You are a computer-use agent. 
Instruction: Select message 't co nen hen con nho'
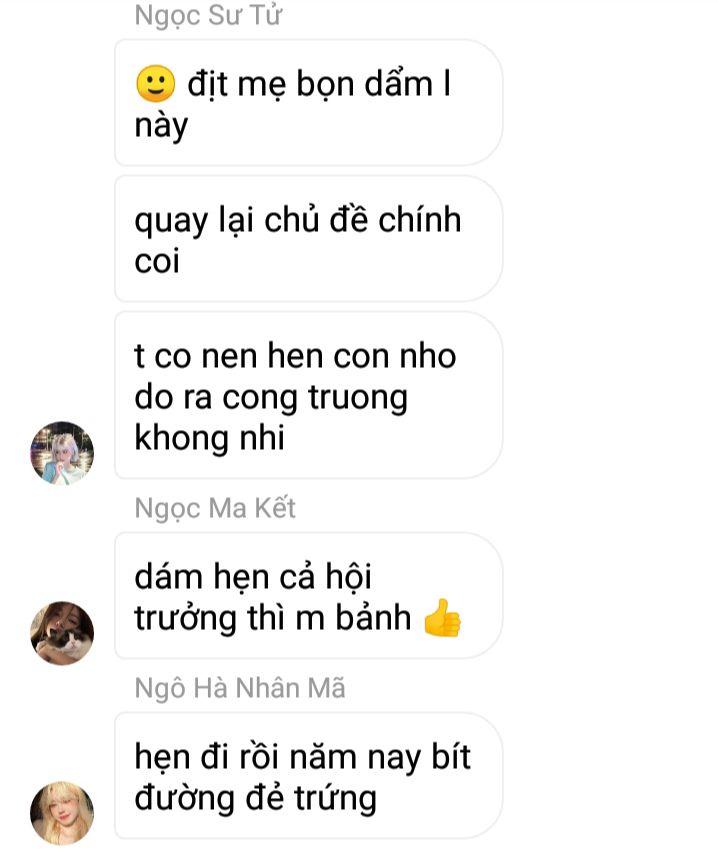coord(308,395)
